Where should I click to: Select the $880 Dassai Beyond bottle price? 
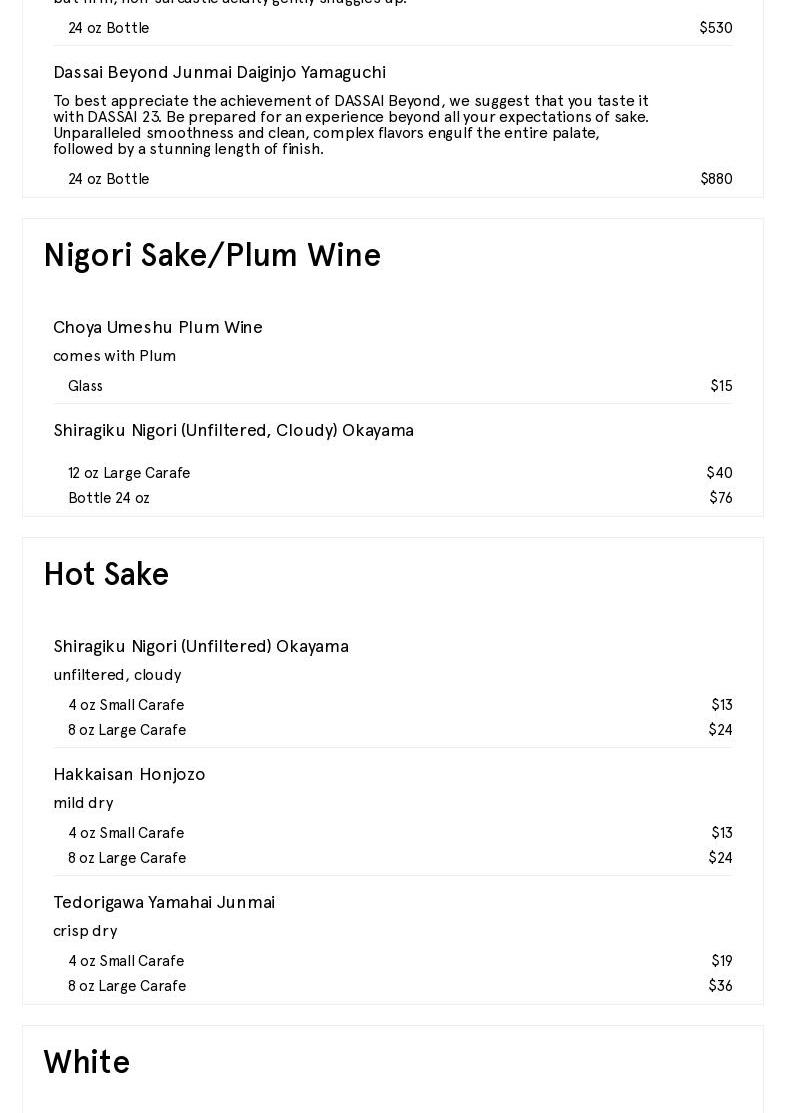716,179
